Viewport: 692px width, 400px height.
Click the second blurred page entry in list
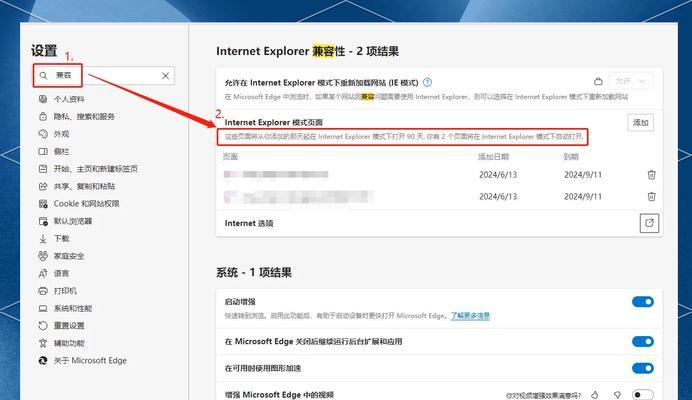tap(298, 196)
